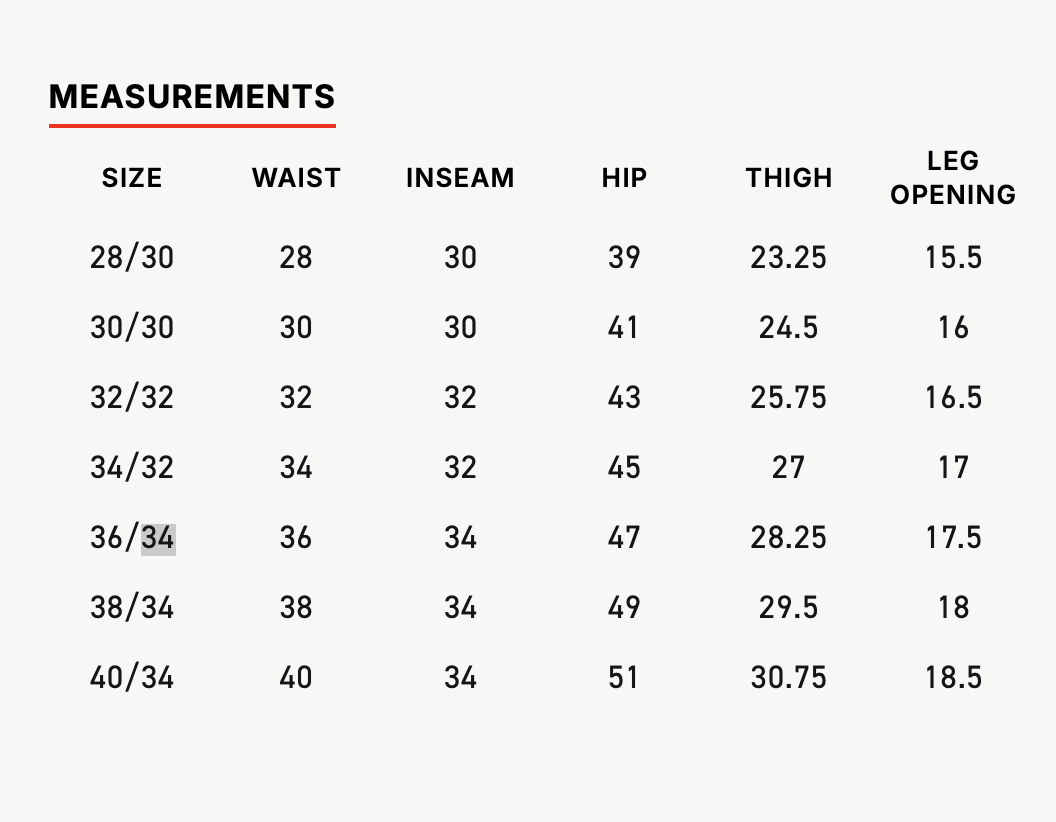Select the 32/32 size cell
The width and height of the screenshot is (1056, 822).
[132, 397]
